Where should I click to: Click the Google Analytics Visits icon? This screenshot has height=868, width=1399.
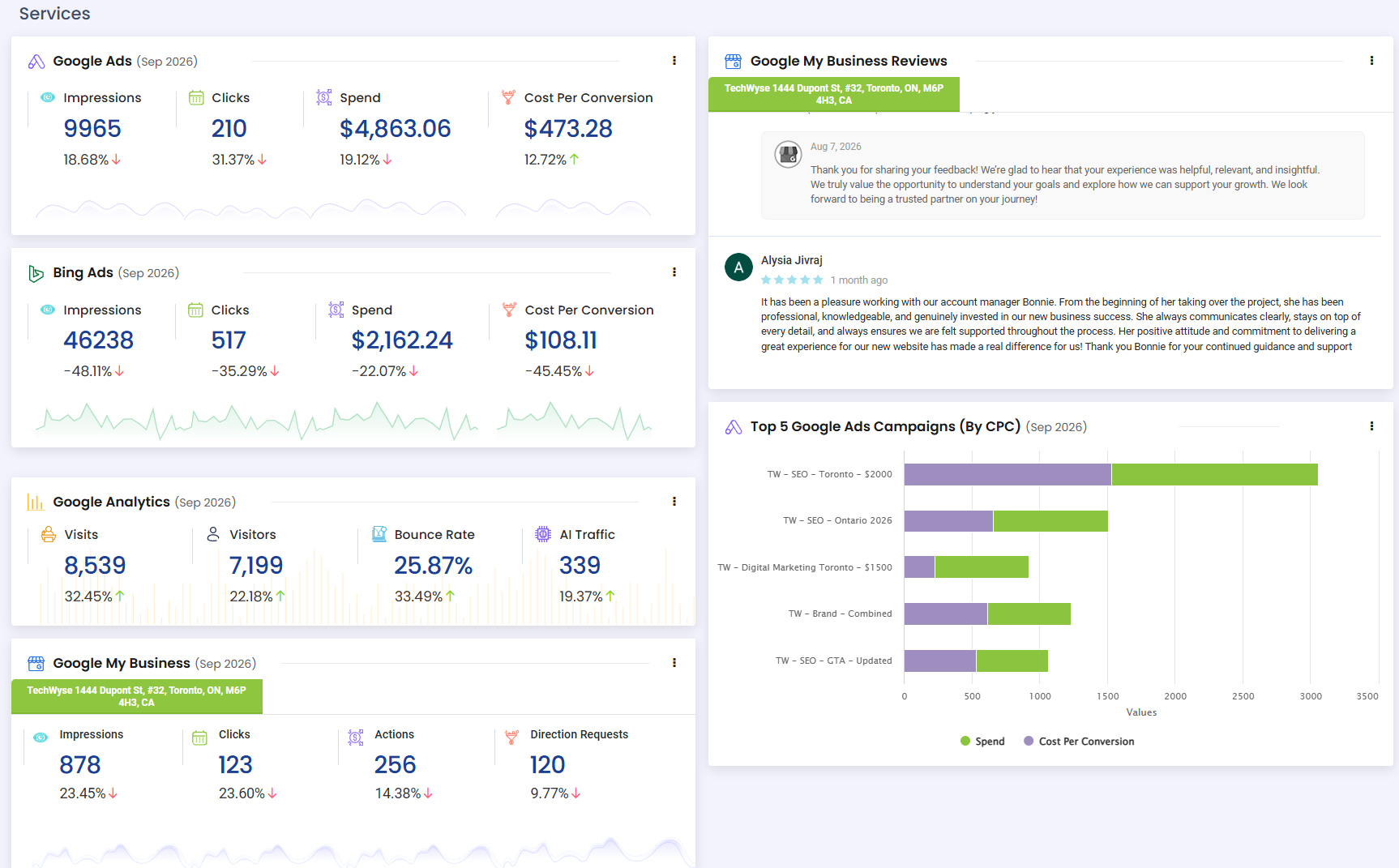[x=49, y=534]
